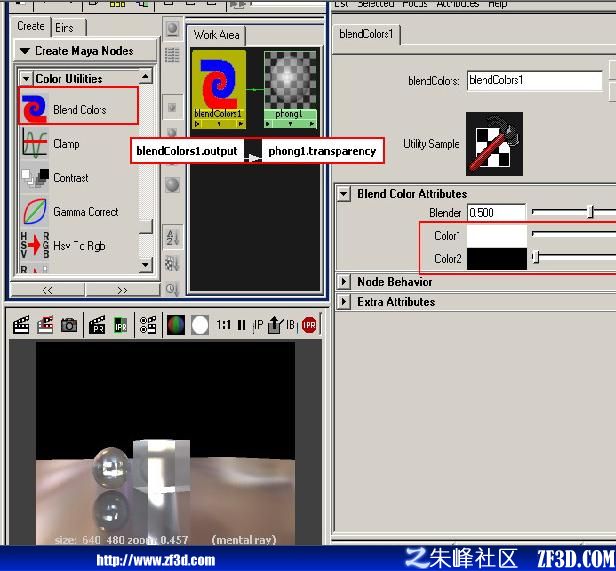Click the Blender value input field
The image size is (616, 571).
pyautogui.click(x=496, y=213)
